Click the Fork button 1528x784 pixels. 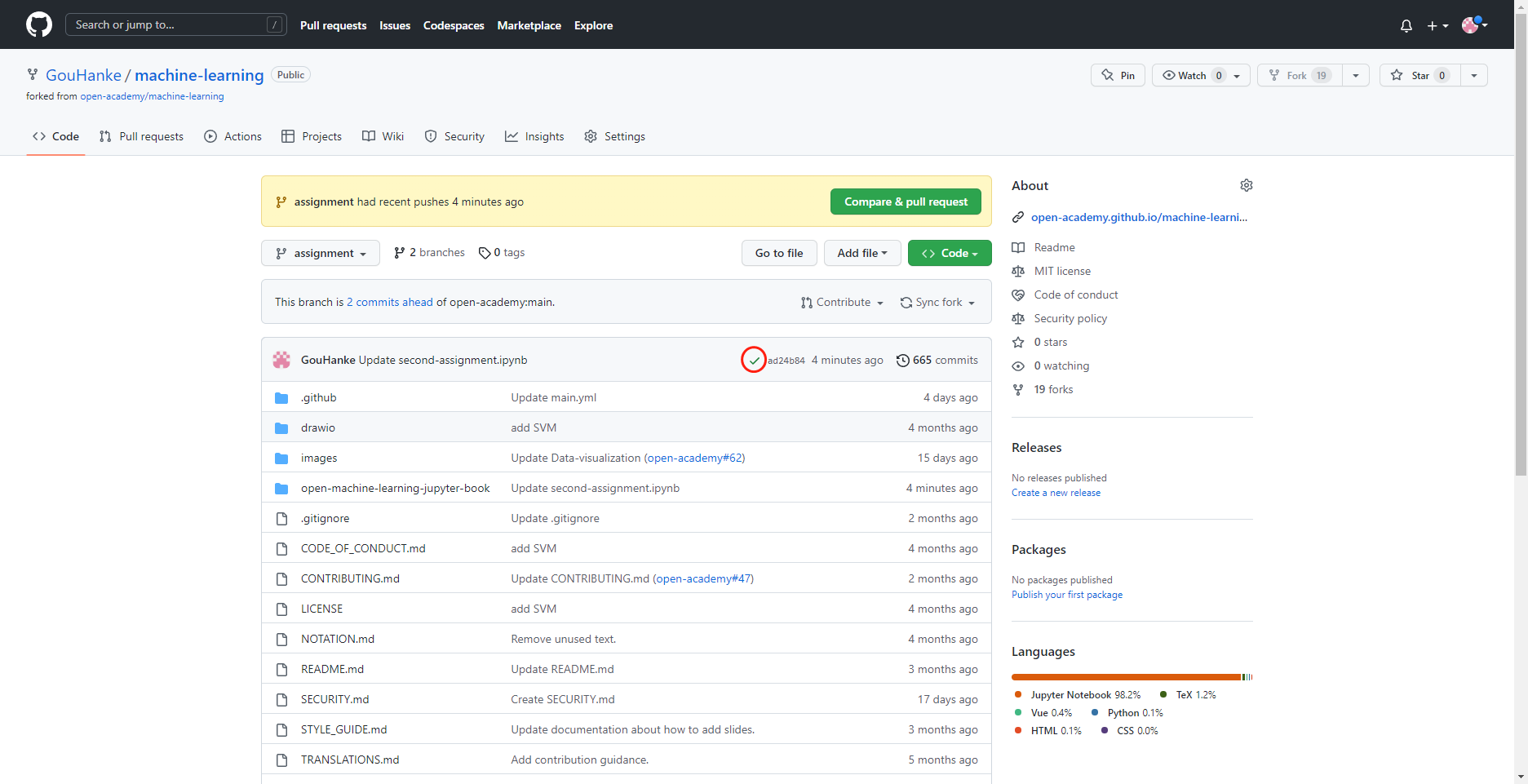[1300, 75]
